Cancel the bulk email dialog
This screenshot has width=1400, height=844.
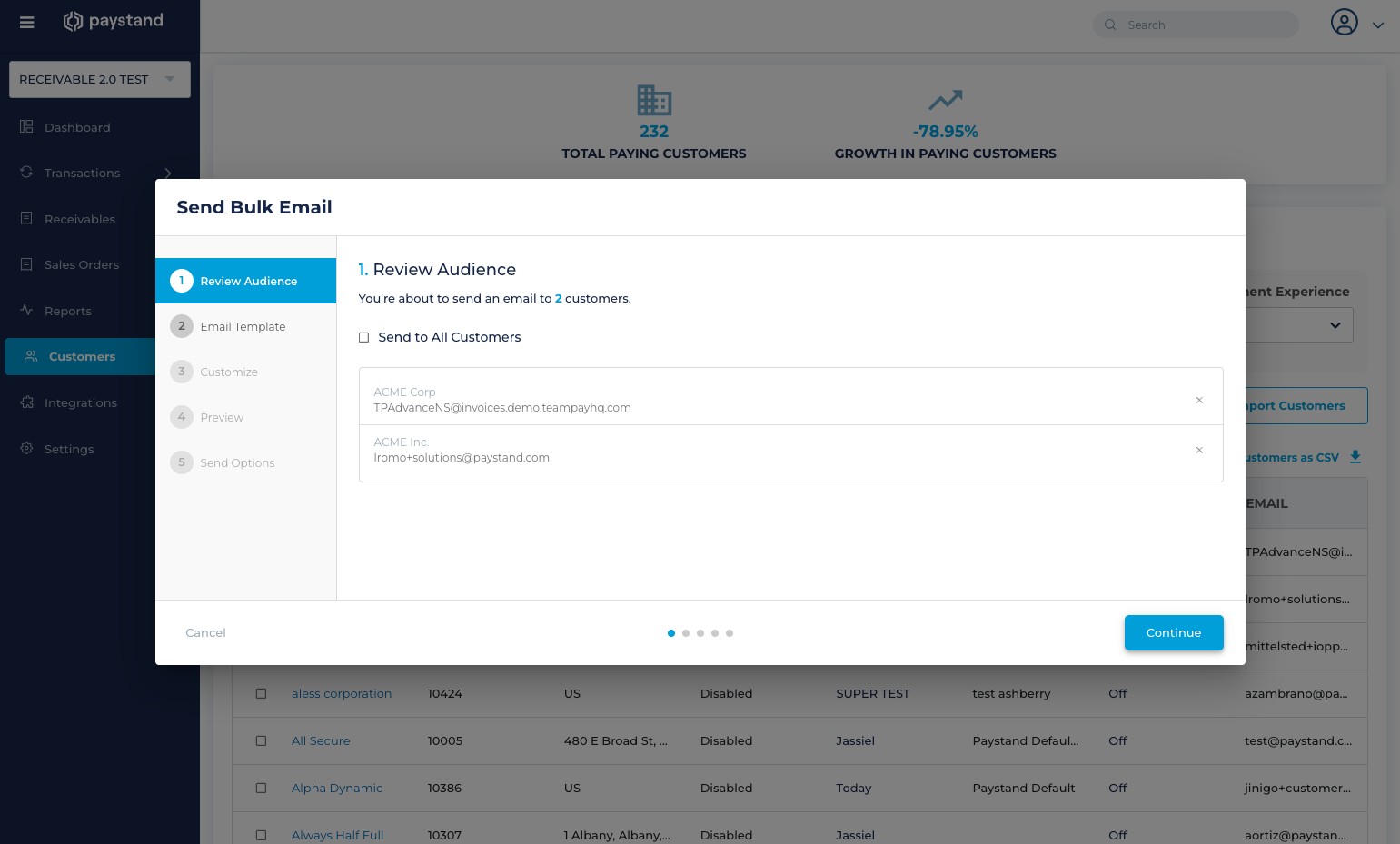(205, 632)
